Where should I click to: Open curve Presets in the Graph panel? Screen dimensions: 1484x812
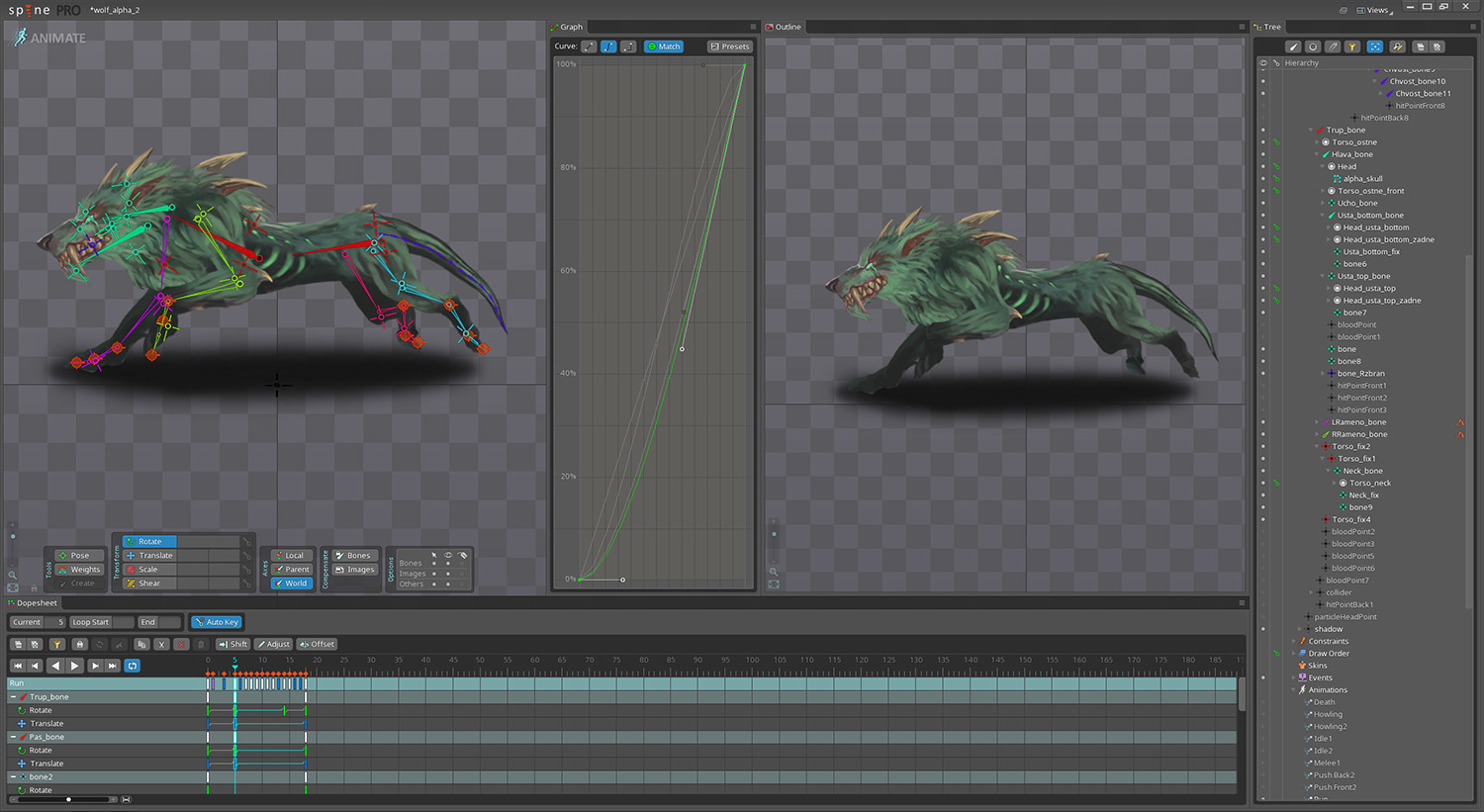[730, 46]
